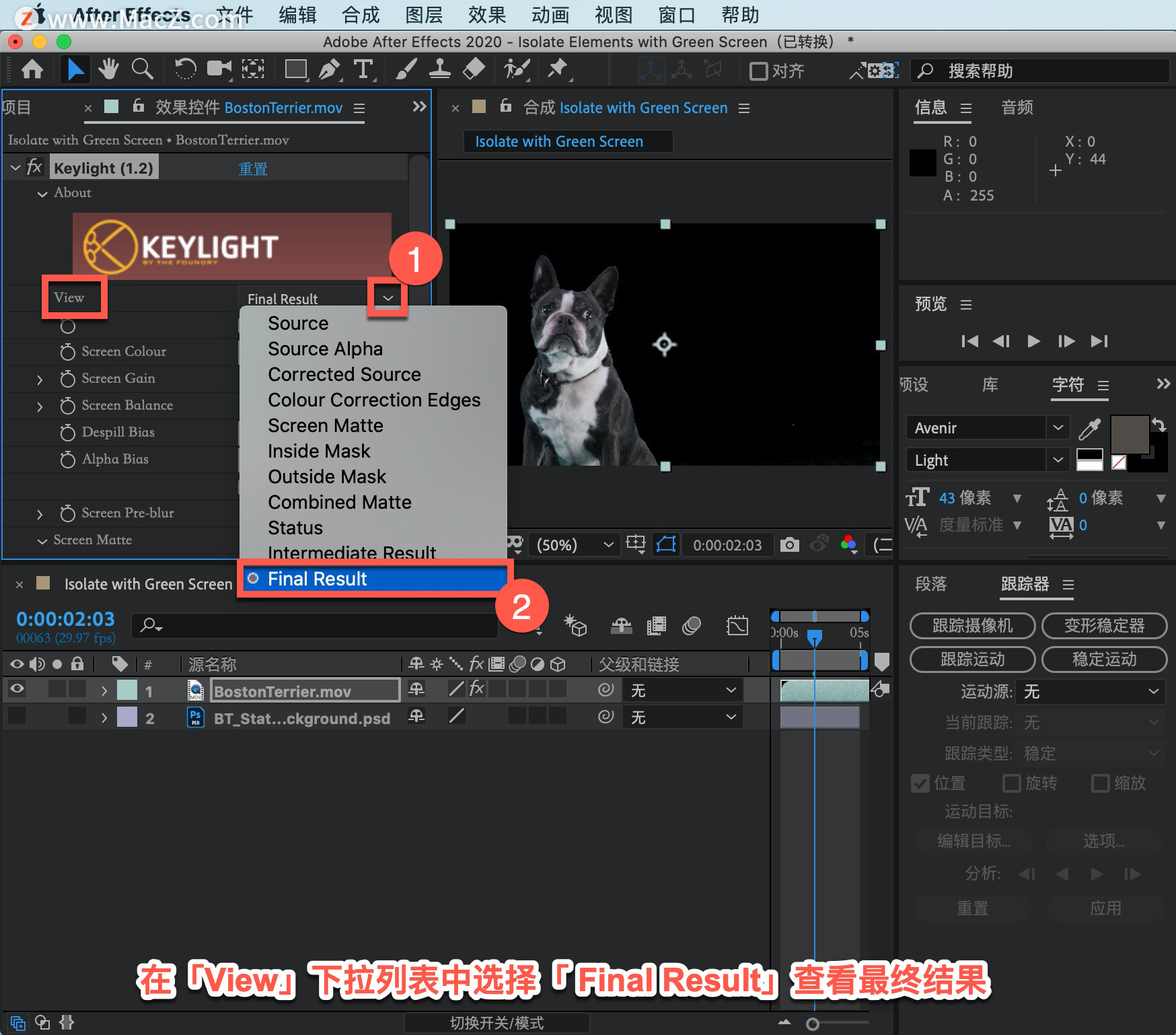Toggle Despill Bias stopwatch
1176x1035 pixels.
[67, 433]
